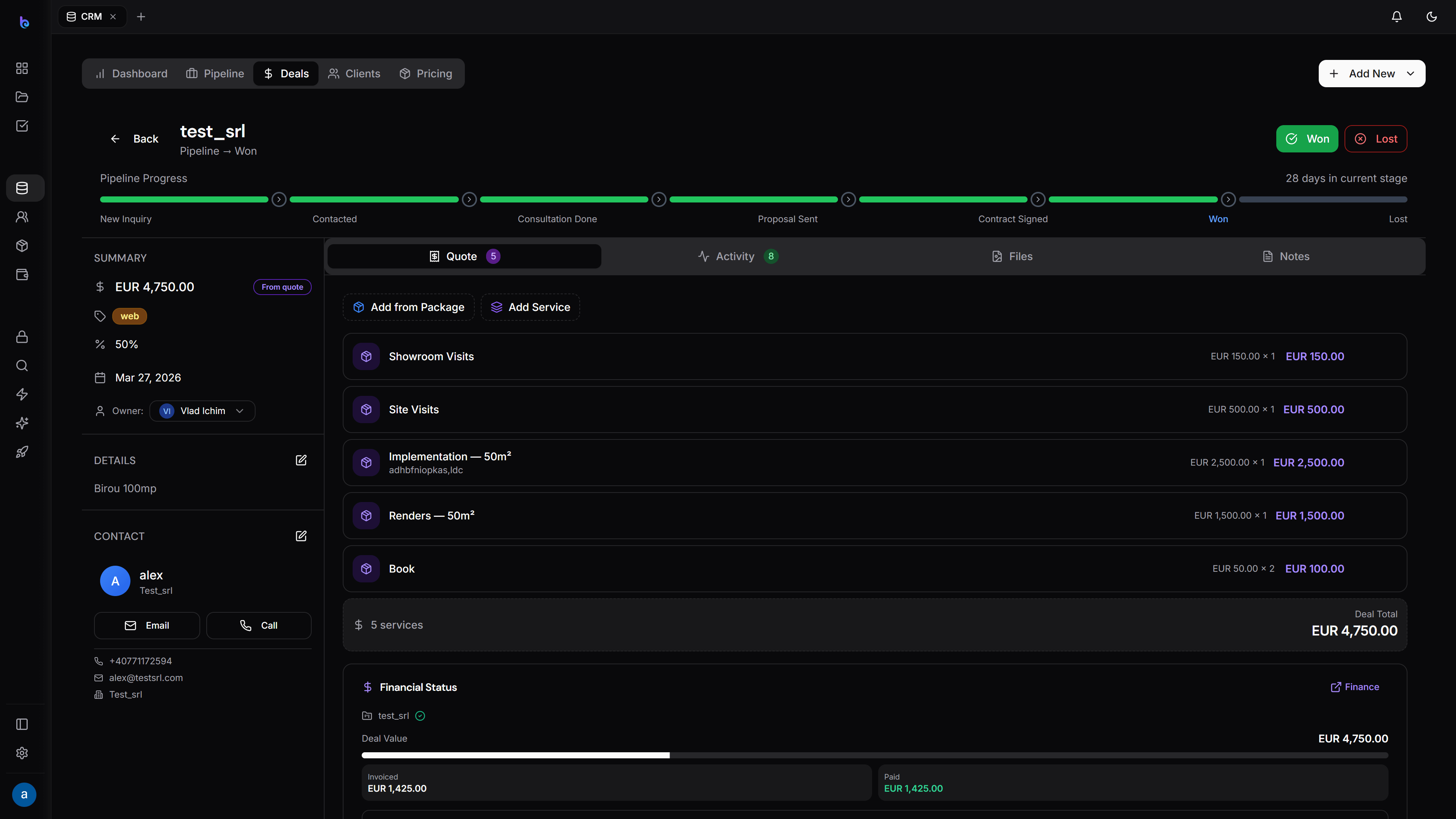Mark the deal as Lost

[1376, 138]
